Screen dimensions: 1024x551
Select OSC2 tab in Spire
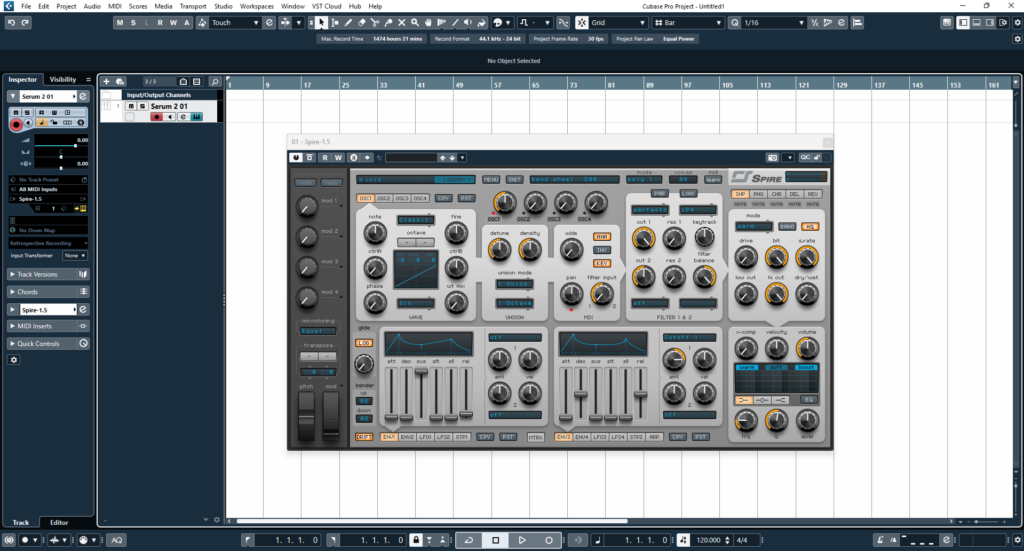point(383,198)
